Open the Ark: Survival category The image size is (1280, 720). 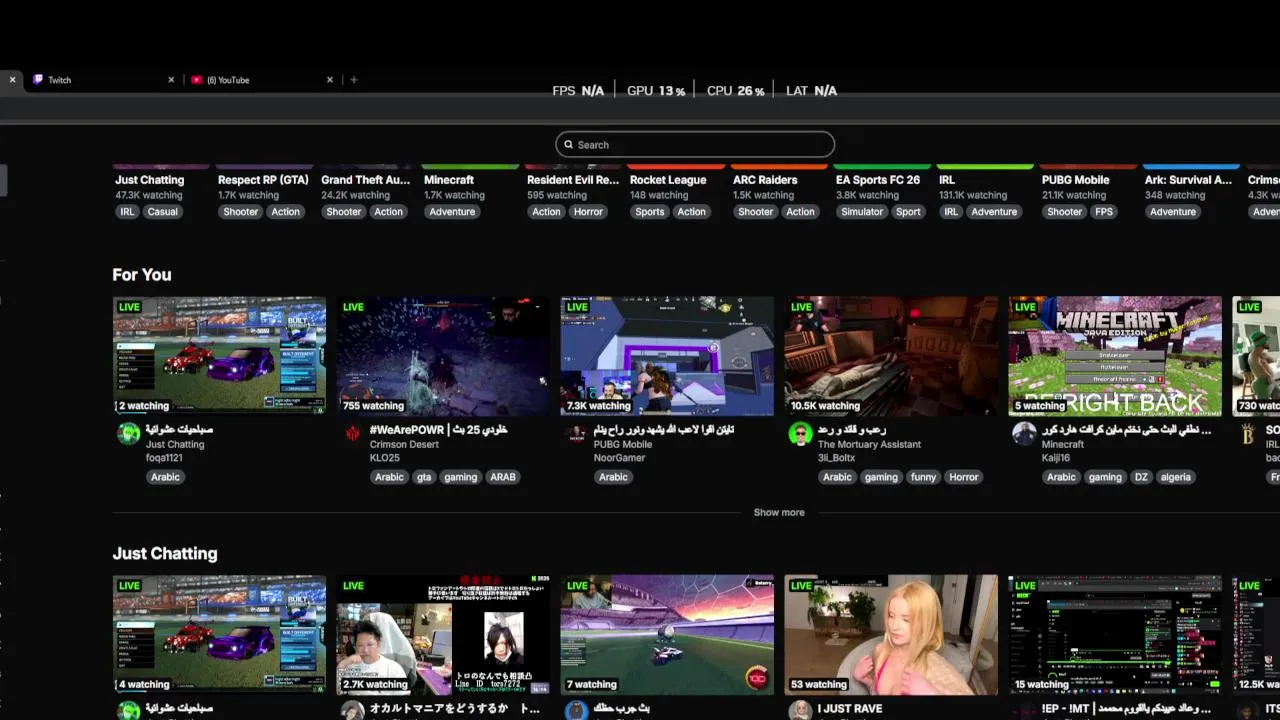[x=1188, y=180]
